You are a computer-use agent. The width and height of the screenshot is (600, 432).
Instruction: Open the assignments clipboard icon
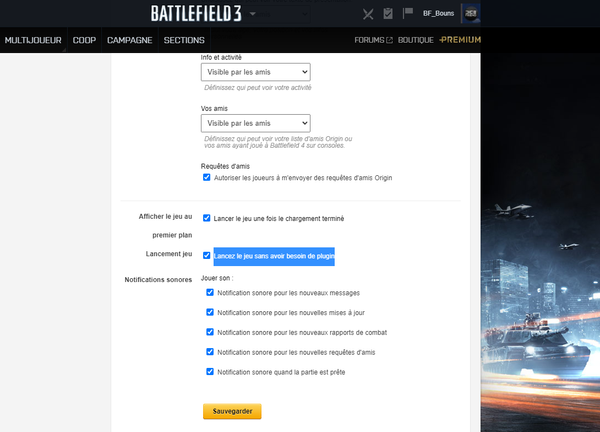tap(388, 13)
